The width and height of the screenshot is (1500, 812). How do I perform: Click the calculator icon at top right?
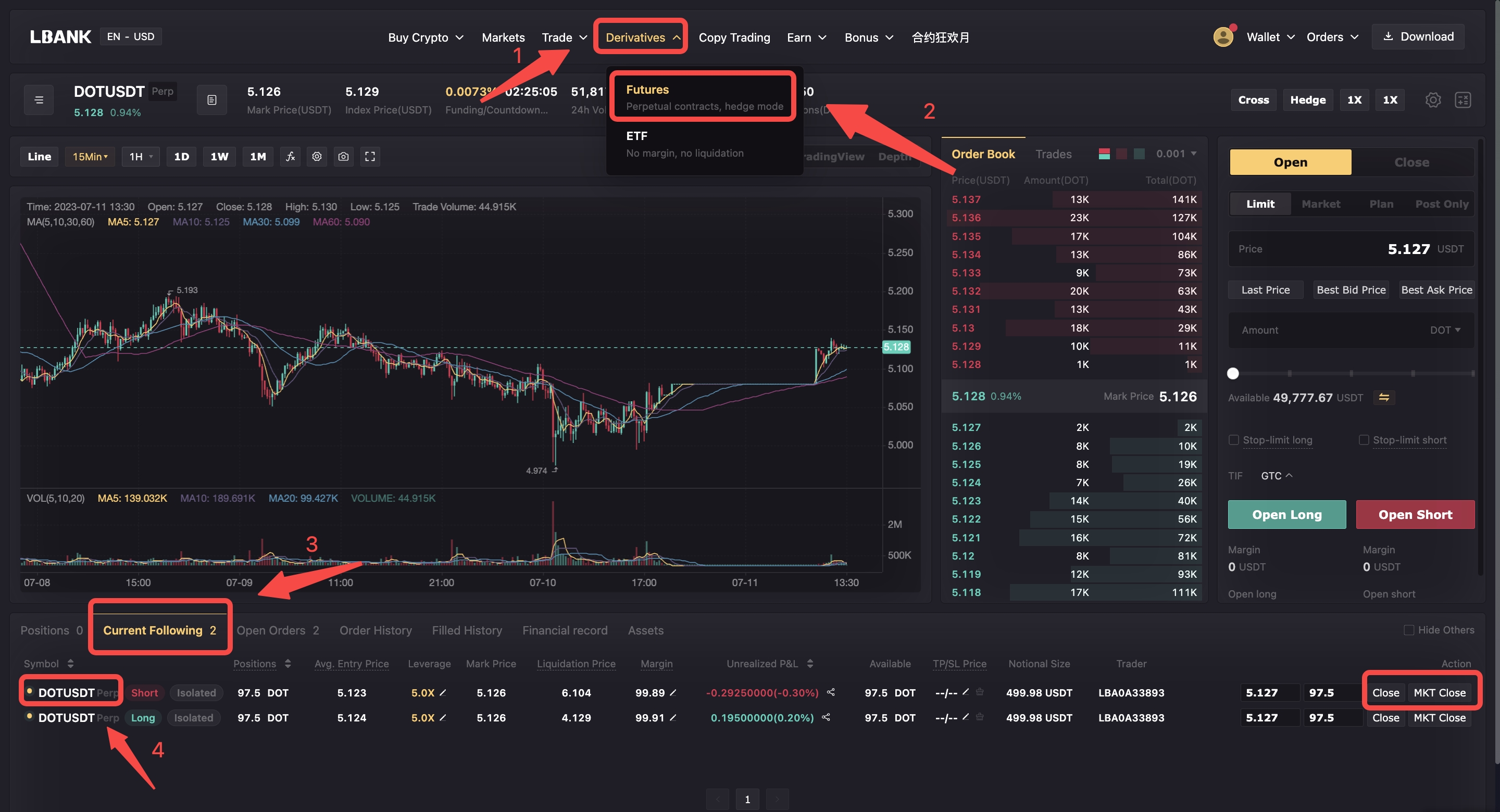[x=1462, y=100]
